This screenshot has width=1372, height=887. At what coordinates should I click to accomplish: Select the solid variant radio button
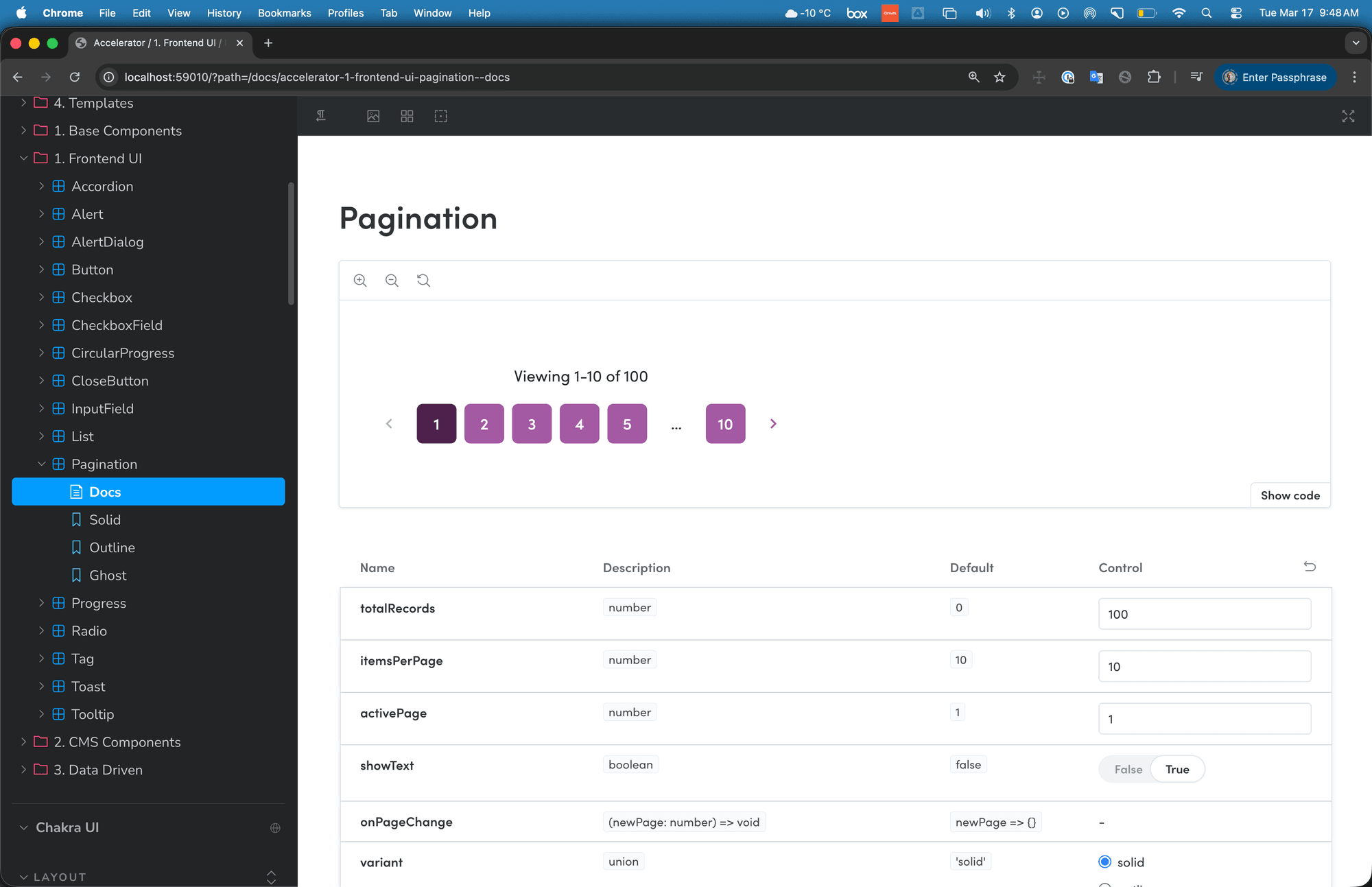point(1104,862)
